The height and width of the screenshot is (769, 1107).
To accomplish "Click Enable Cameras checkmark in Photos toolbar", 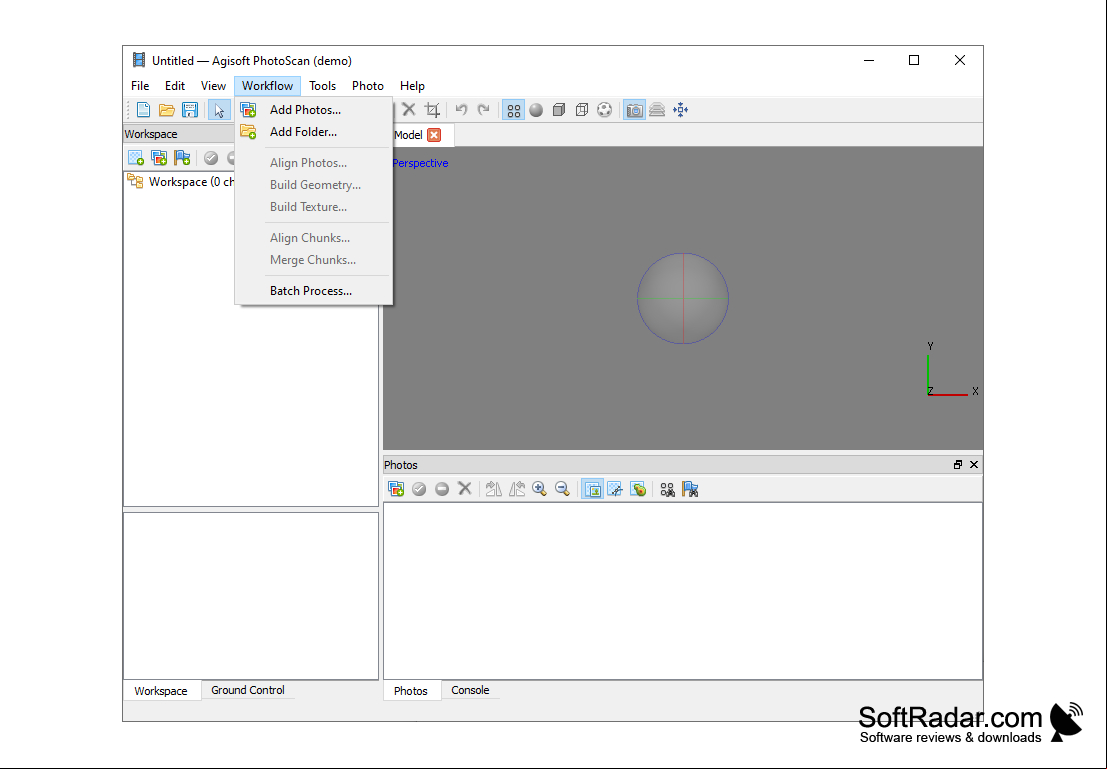I will tap(419, 489).
